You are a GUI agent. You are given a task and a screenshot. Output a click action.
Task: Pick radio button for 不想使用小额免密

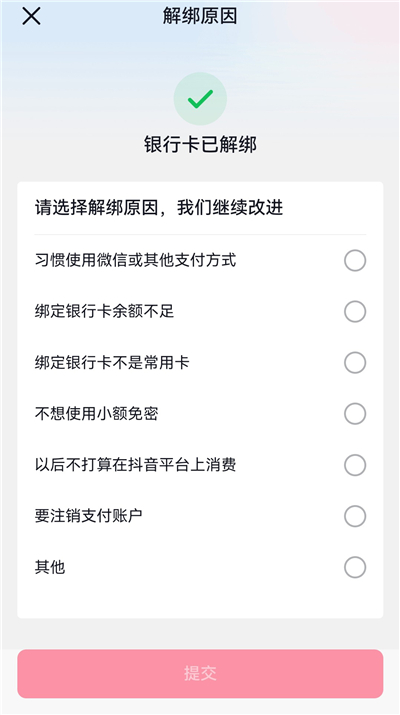tap(355, 414)
